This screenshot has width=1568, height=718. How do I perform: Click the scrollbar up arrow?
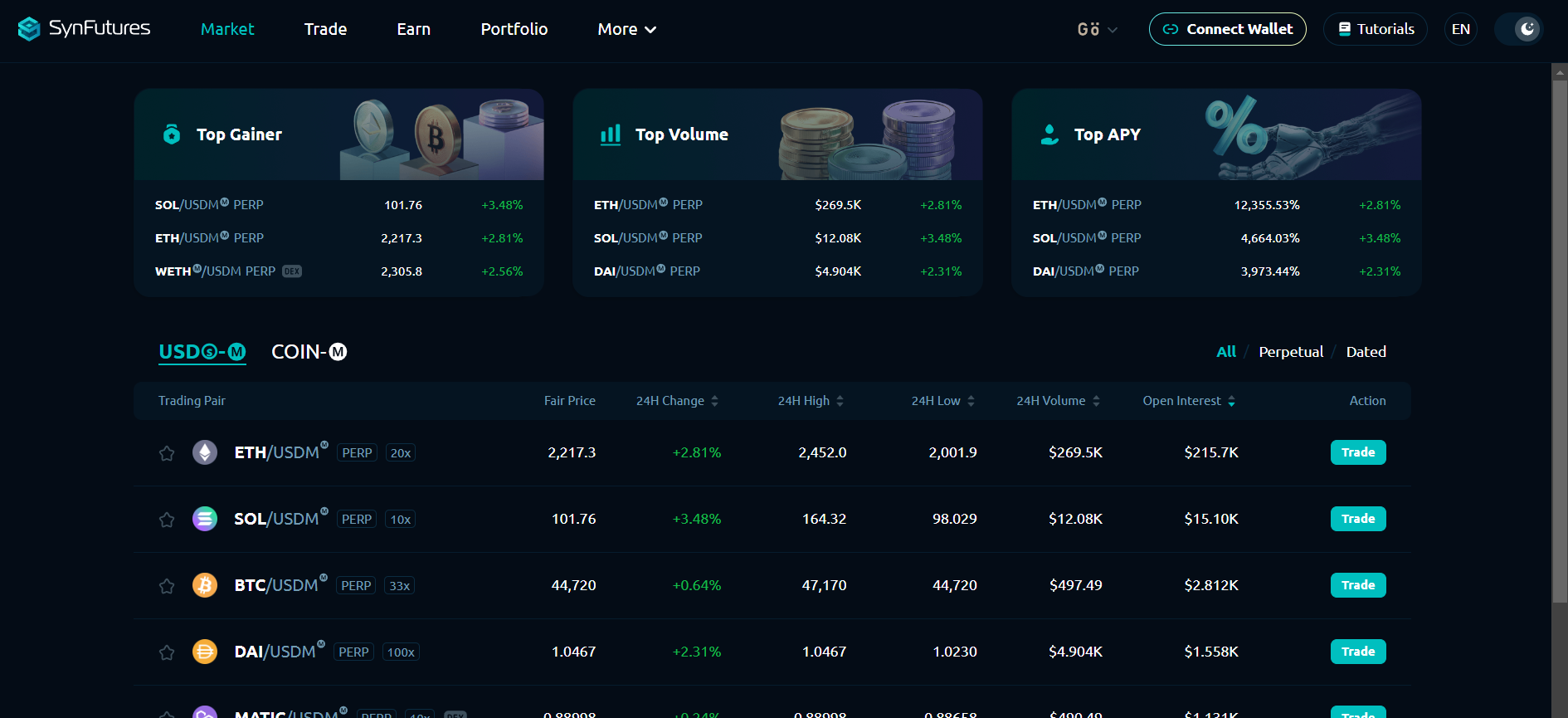pos(1560,71)
